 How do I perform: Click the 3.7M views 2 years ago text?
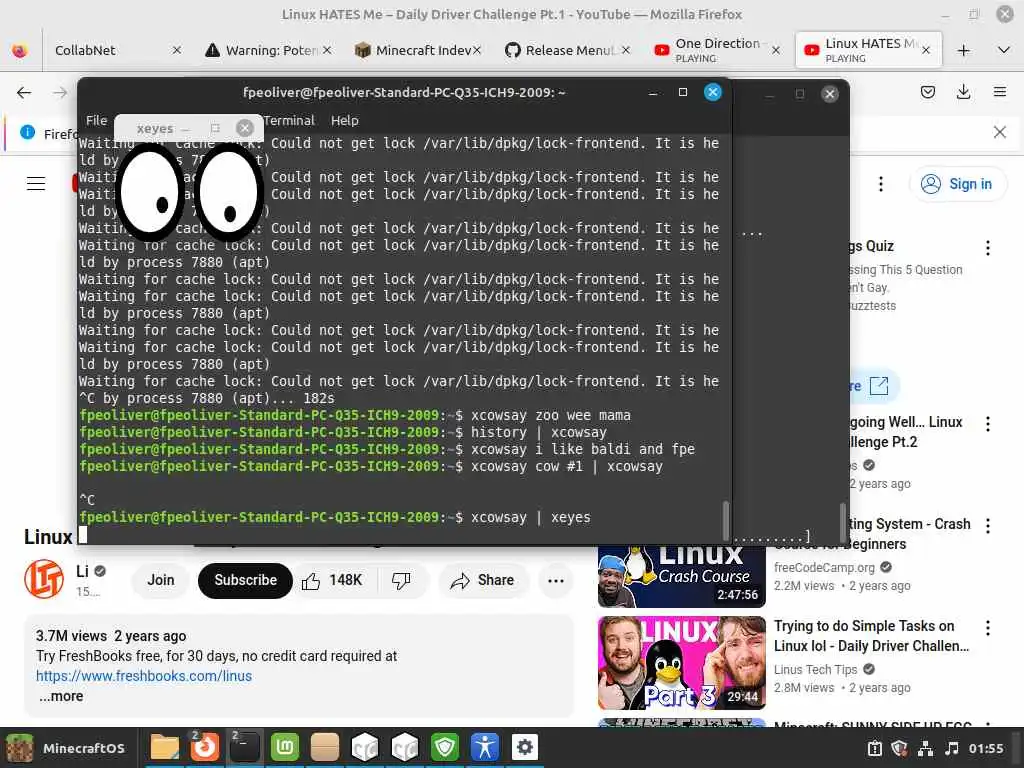(111, 636)
